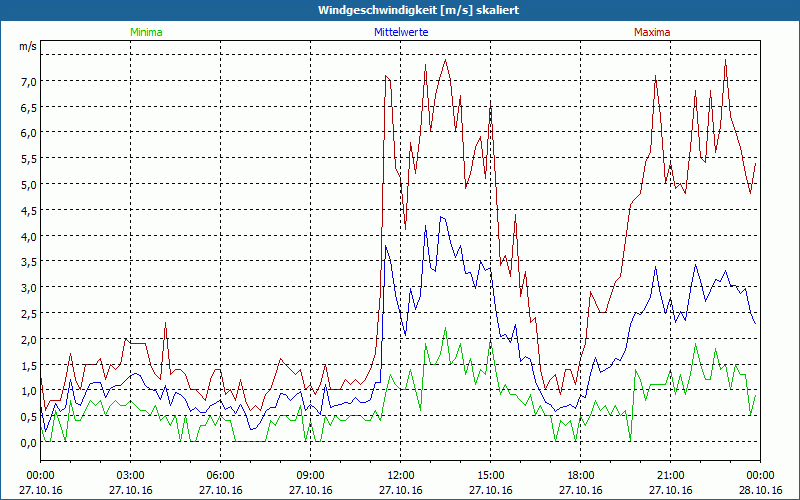Image resolution: width=800 pixels, height=500 pixels.
Task: Click the '27.10.16' date under 12:00
Action: pyautogui.click(x=401, y=490)
